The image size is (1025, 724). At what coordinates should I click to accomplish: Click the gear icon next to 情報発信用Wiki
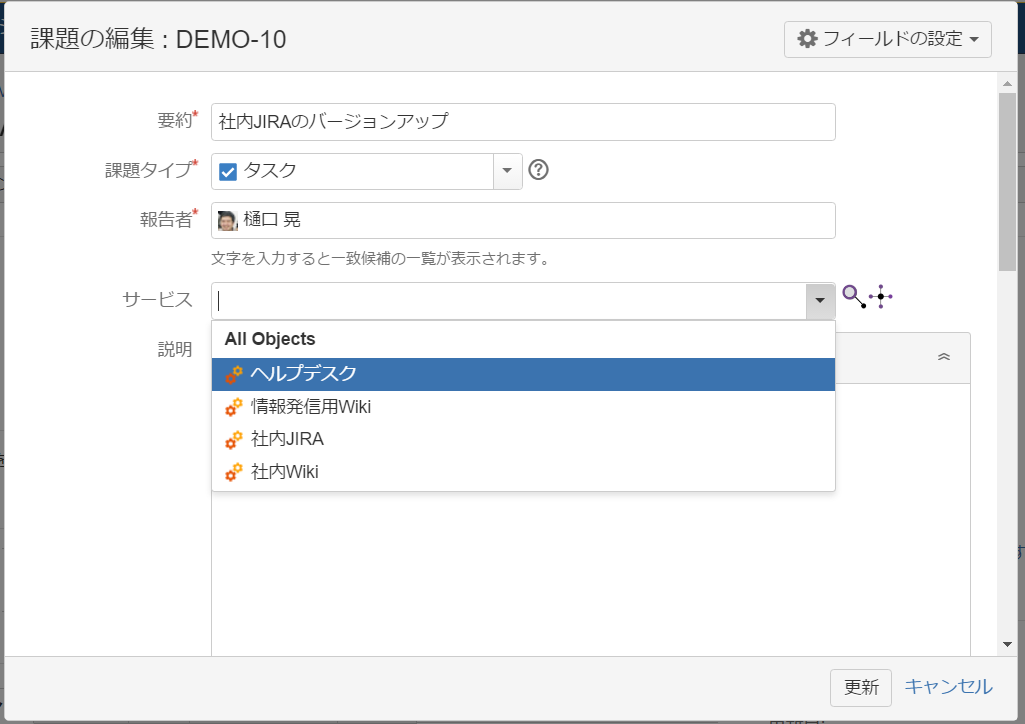tap(233, 407)
